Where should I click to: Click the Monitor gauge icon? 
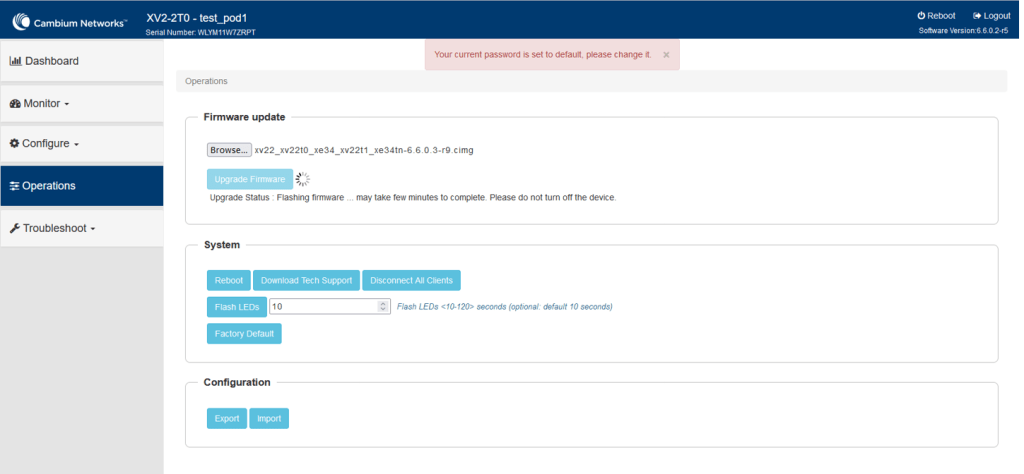pos(15,103)
